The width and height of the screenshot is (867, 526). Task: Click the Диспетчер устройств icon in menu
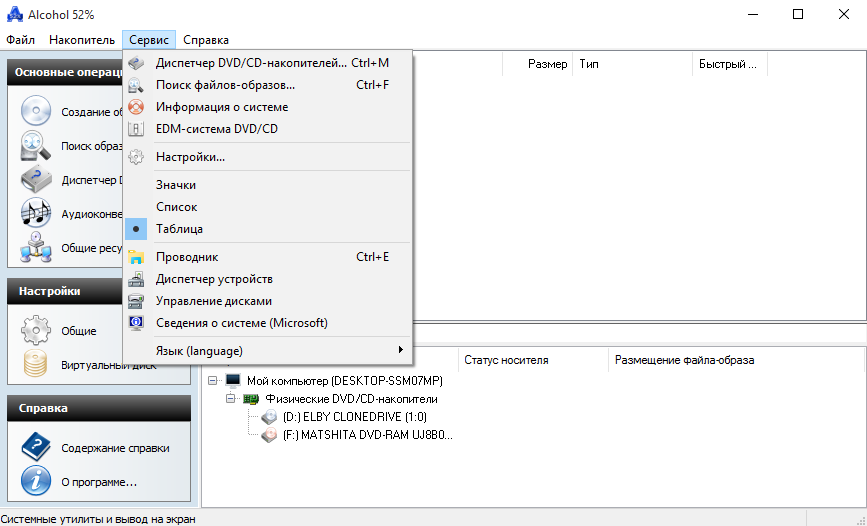[135, 279]
